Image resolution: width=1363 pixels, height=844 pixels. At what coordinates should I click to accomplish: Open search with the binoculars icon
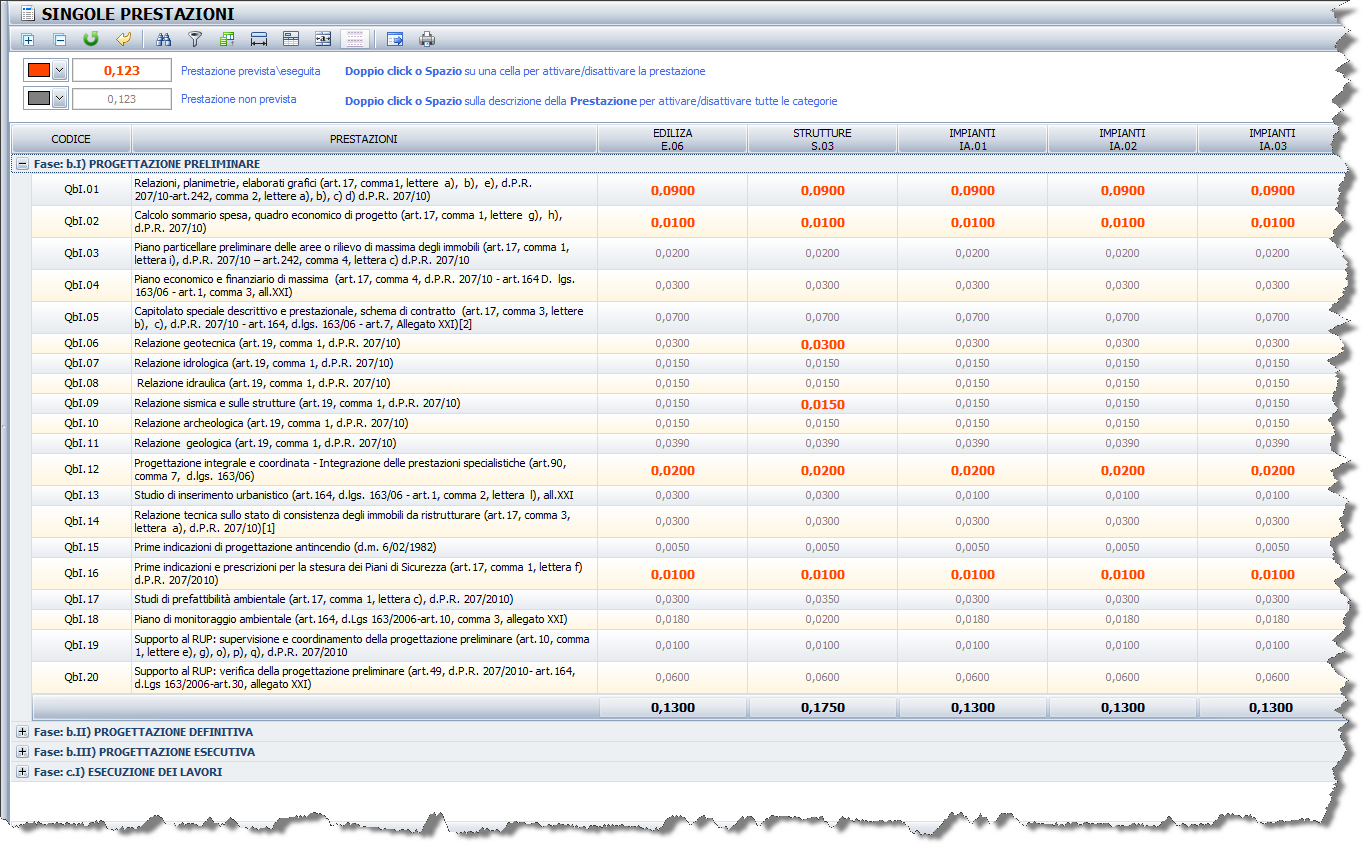164,39
